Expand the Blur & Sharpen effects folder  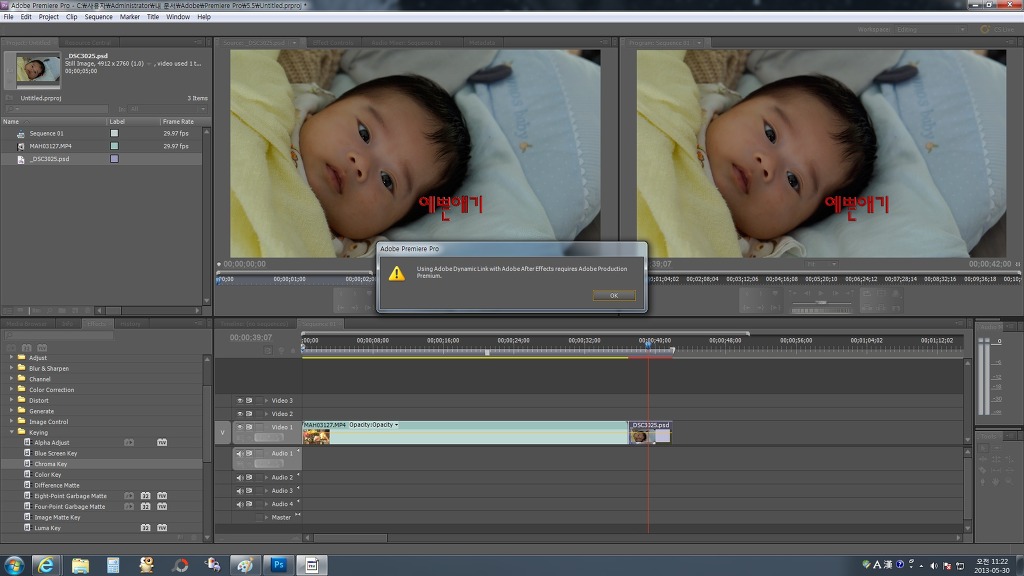pyautogui.click(x=12, y=368)
